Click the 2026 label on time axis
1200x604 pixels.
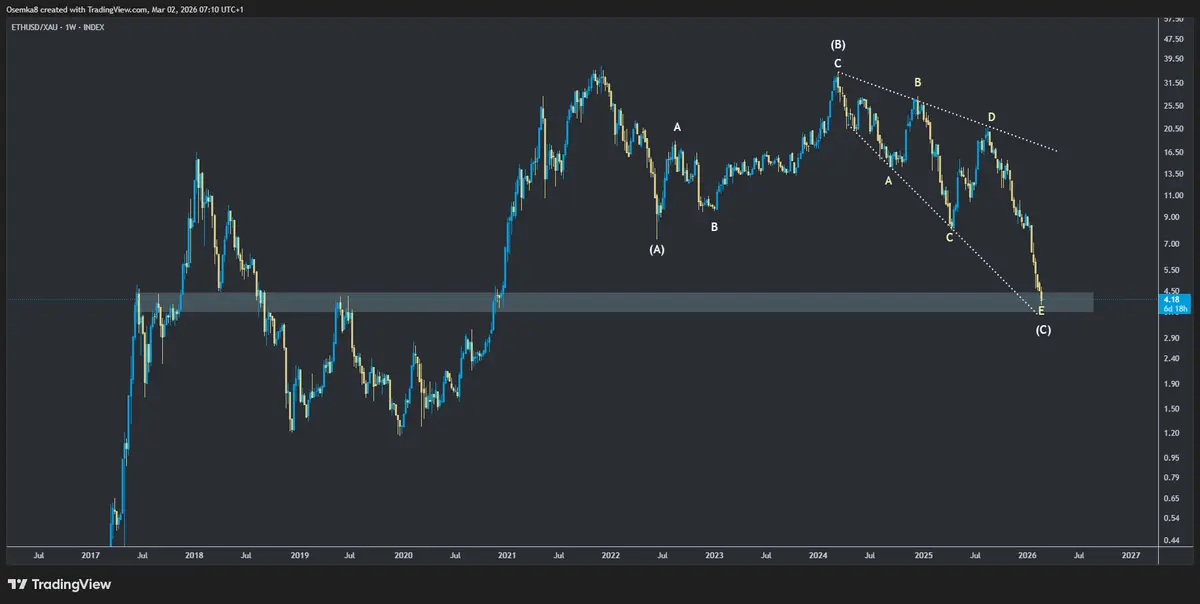coord(1028,554)
